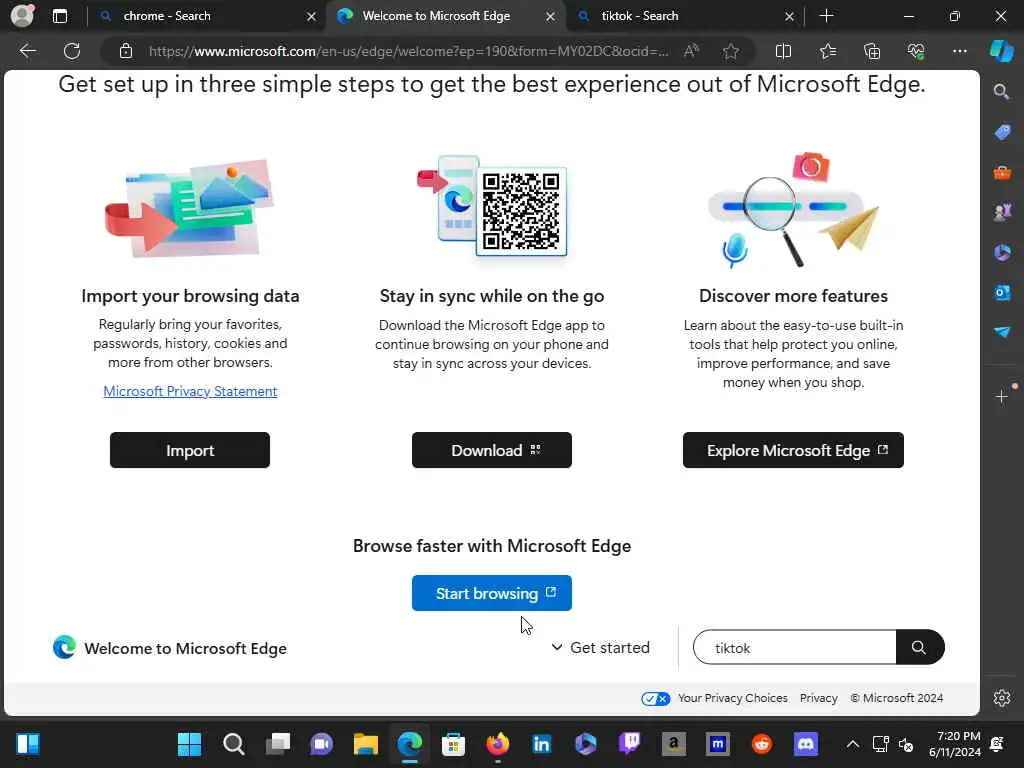
Task: Open split screen view
Action: click(783, 51)
